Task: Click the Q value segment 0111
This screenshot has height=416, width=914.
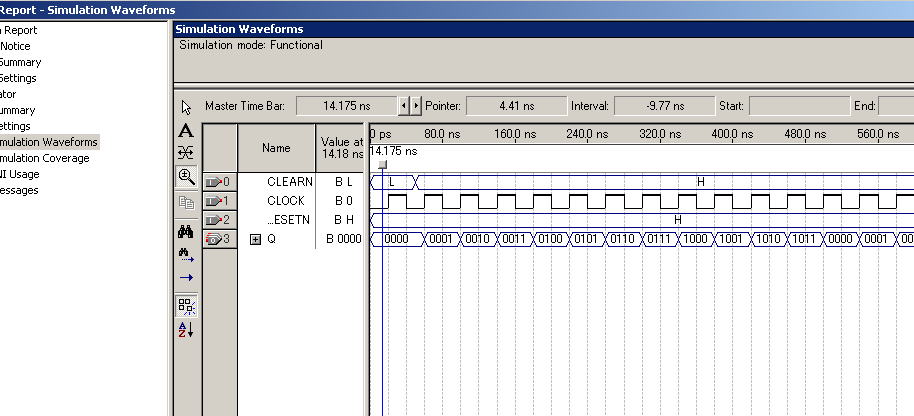Action: 659,239
